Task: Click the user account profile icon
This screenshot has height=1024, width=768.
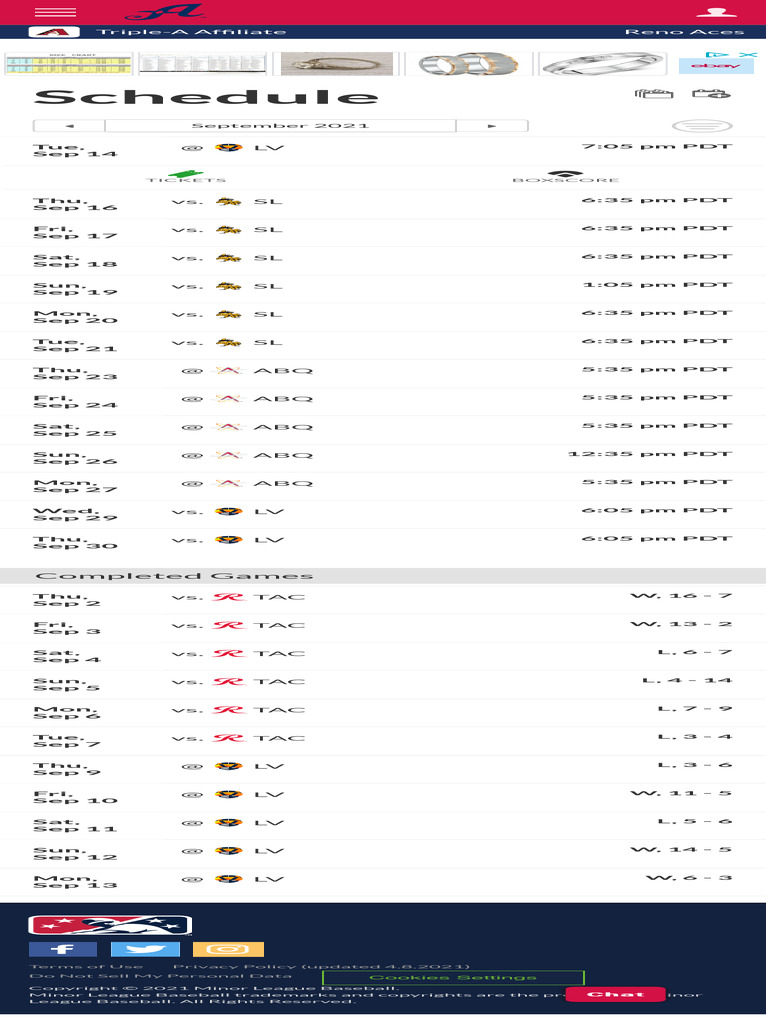Action: click(715, 12)
